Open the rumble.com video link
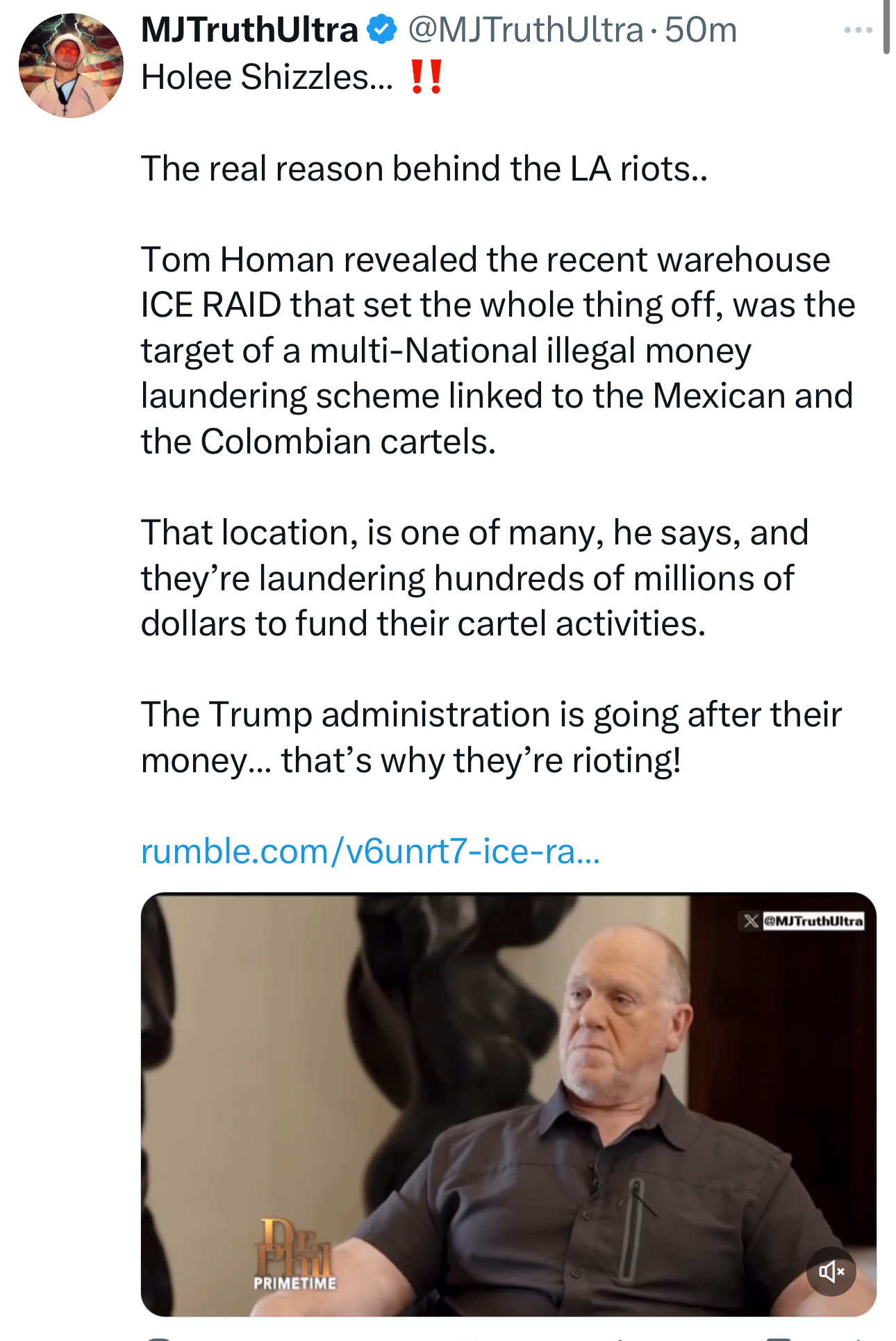This screenshot has width=896, height=1341. point(370,851)
